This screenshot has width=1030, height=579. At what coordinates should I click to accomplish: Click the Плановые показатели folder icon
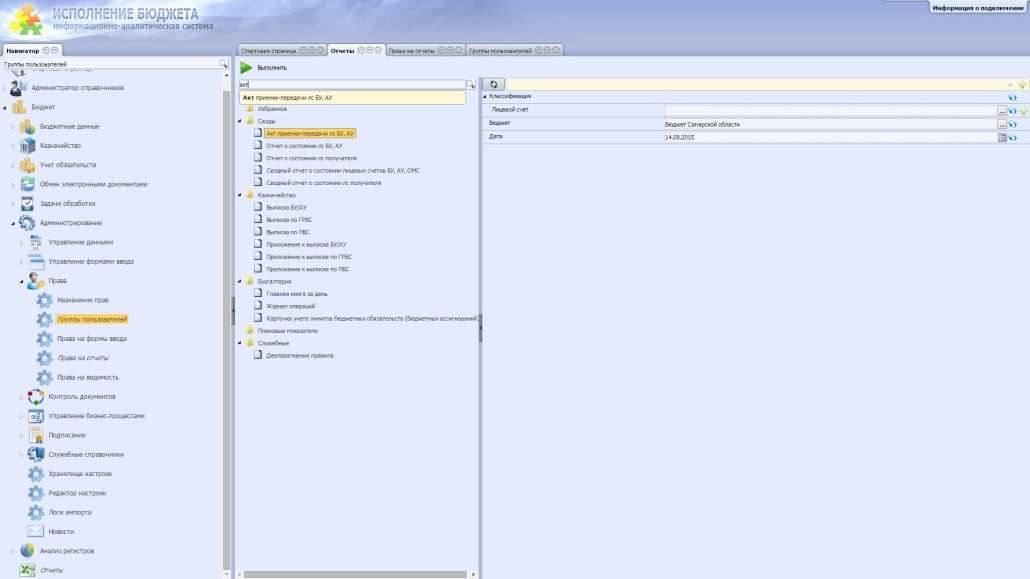[x=250, y=331]
